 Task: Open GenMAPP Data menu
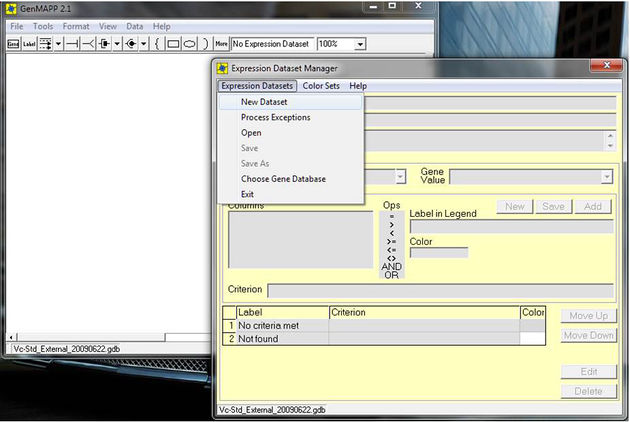pyautogui.click(x=135, y=27)
